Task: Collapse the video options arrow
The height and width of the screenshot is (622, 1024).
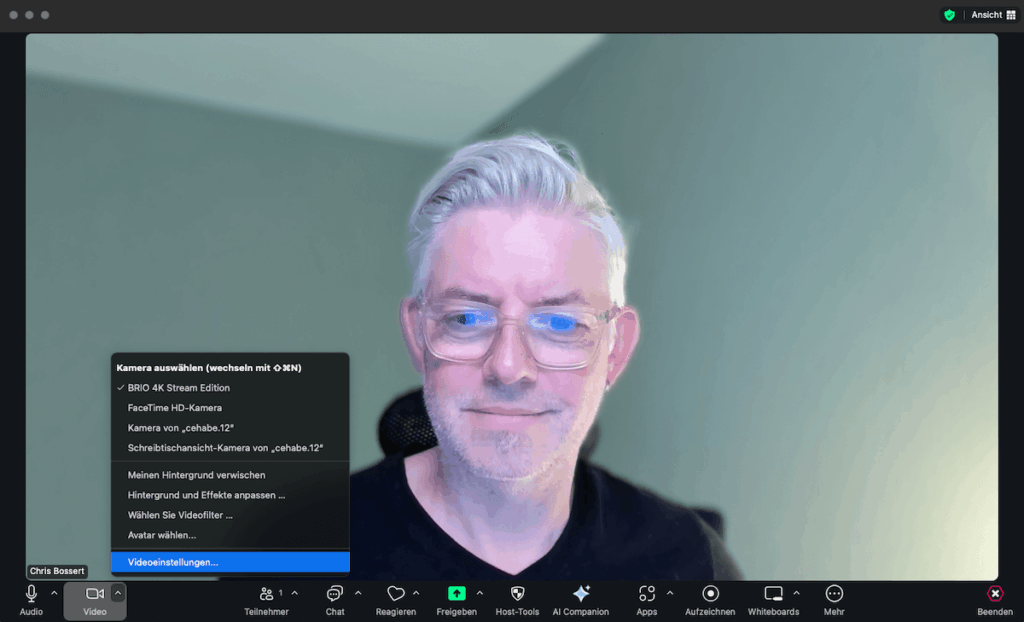Action: pos(118,593)
